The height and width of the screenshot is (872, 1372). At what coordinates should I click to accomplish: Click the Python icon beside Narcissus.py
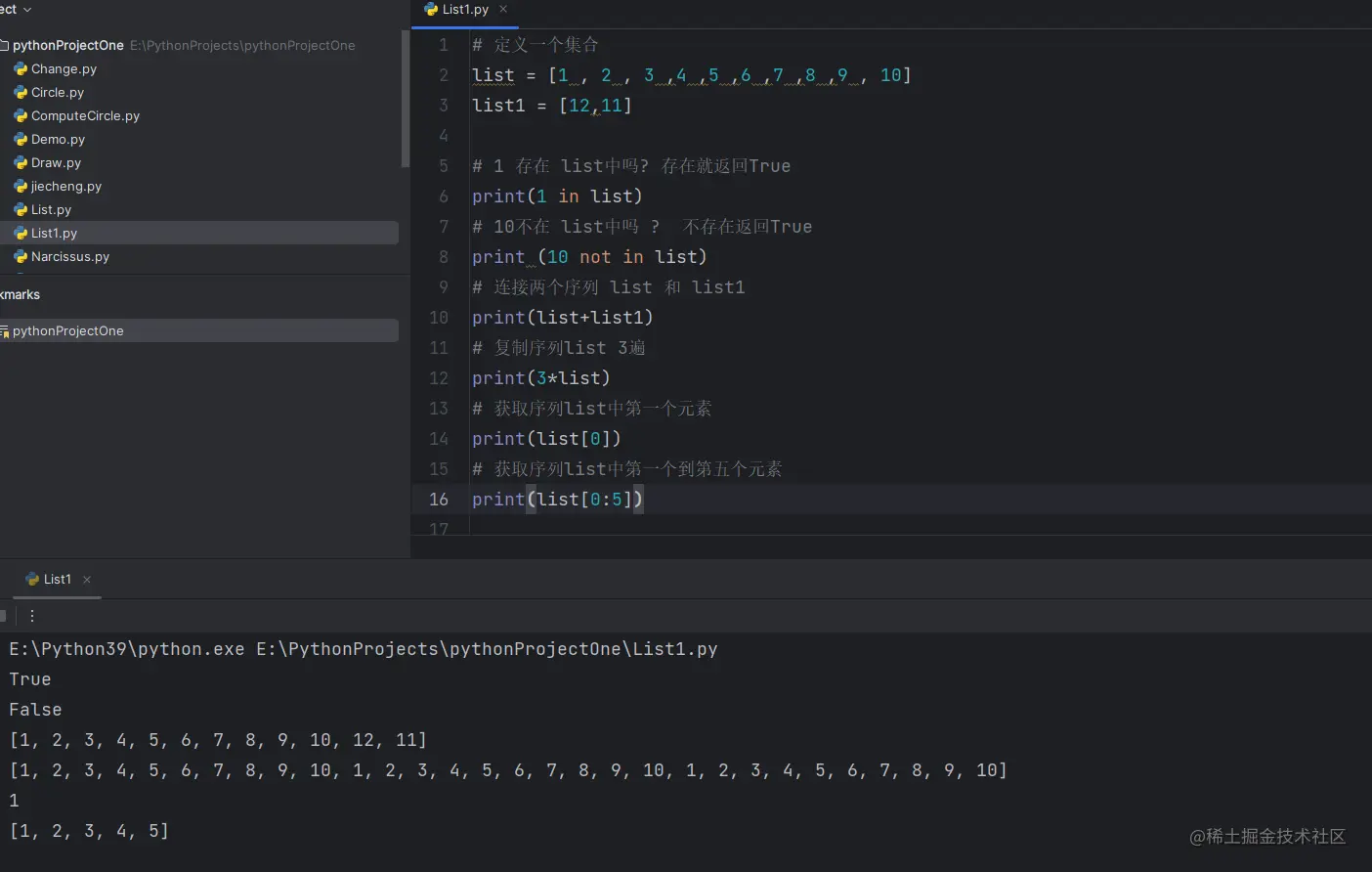[21, 257]
